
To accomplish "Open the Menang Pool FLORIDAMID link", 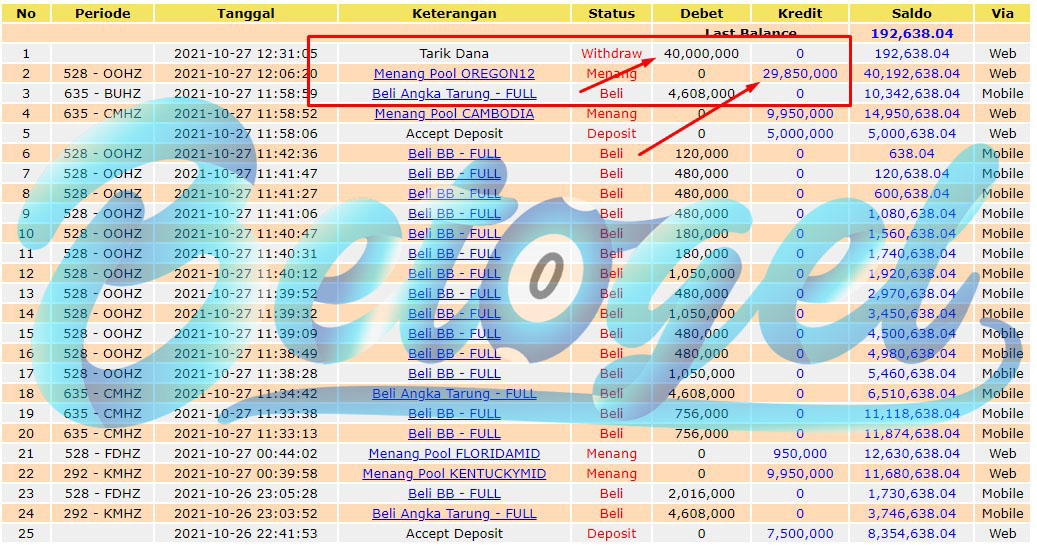I will point(454,453).
